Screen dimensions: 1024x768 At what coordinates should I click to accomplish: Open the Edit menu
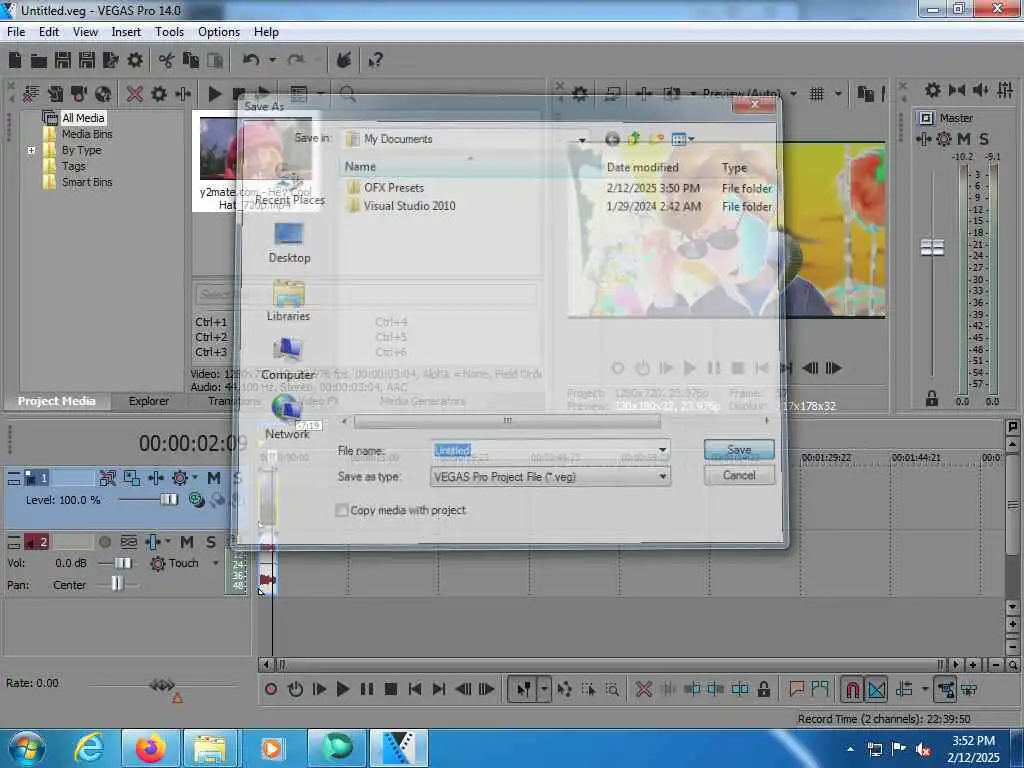tap(49, 32)
